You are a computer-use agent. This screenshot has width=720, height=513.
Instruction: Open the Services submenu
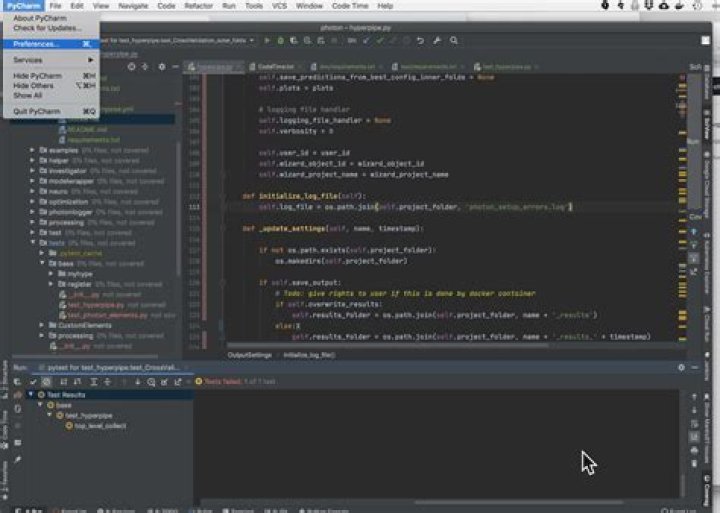51,60
